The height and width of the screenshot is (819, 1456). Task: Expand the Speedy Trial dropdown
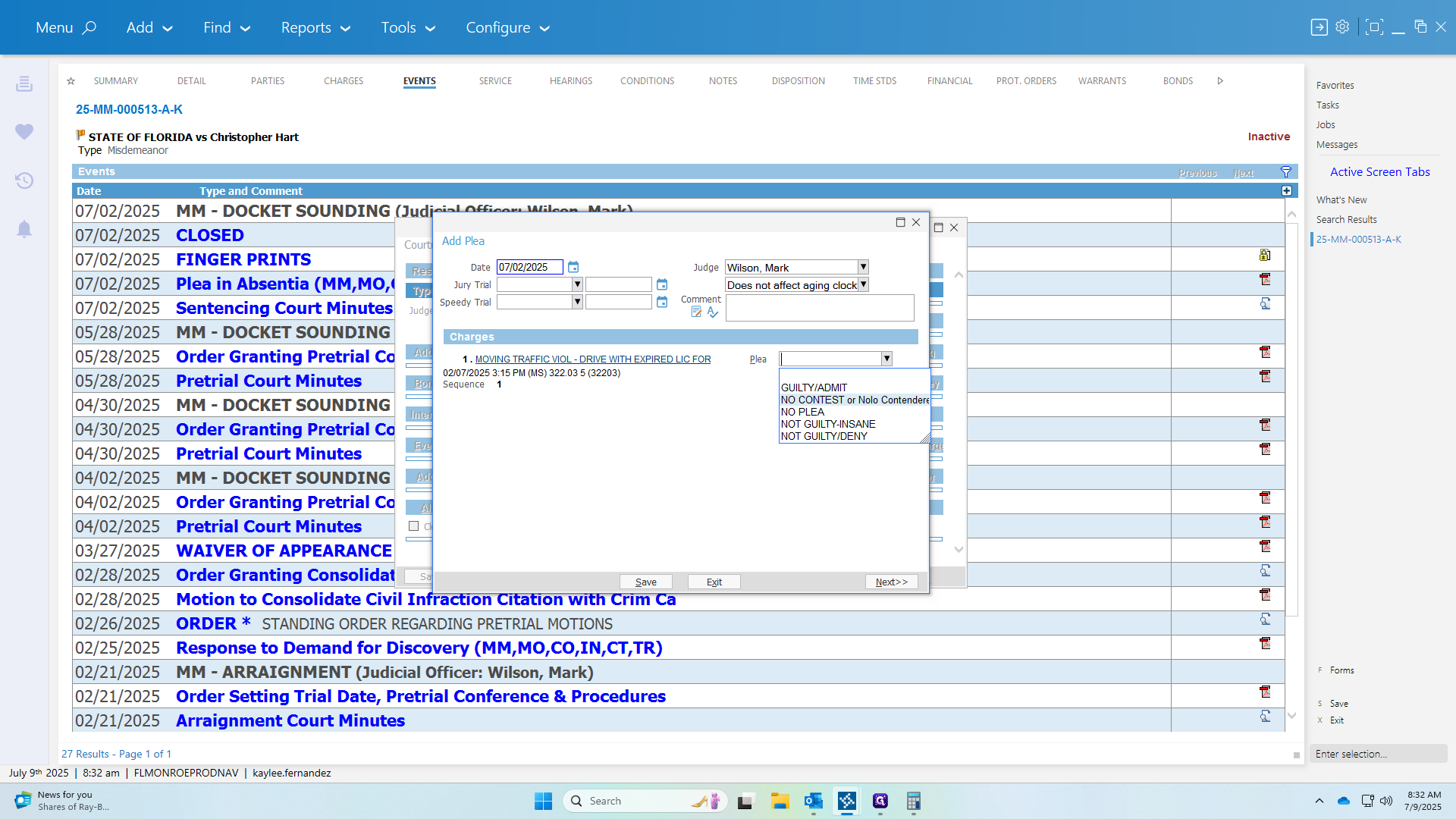(x=577, y=302)
